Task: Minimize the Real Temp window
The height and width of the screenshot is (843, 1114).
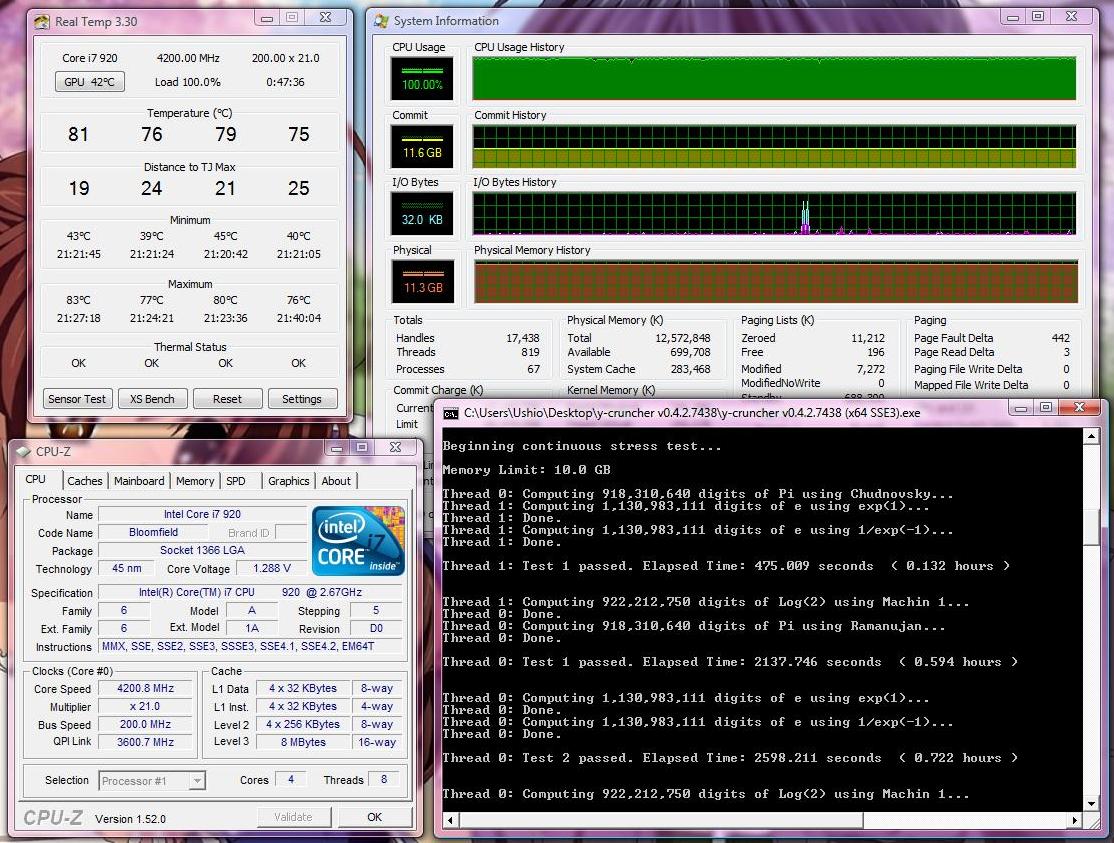Action: pyautogui.click(x=267, y=18)
